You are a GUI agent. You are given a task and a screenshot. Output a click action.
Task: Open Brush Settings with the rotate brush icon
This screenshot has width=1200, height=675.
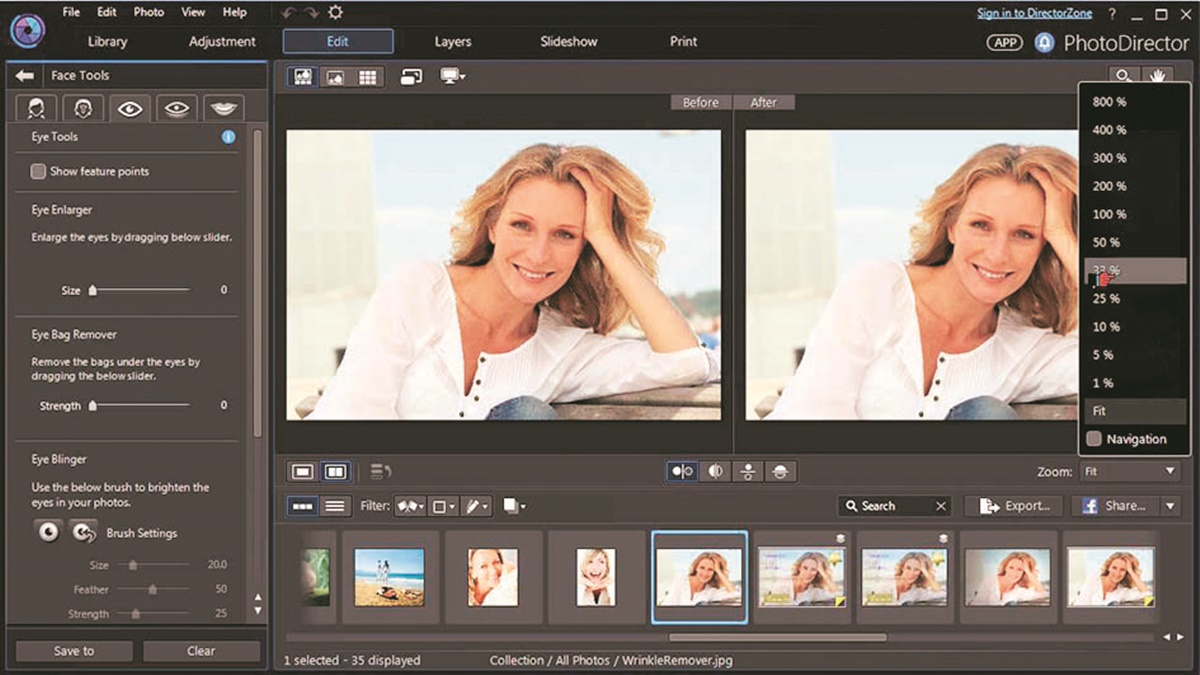pyautogui.click(x=82, y=533)
